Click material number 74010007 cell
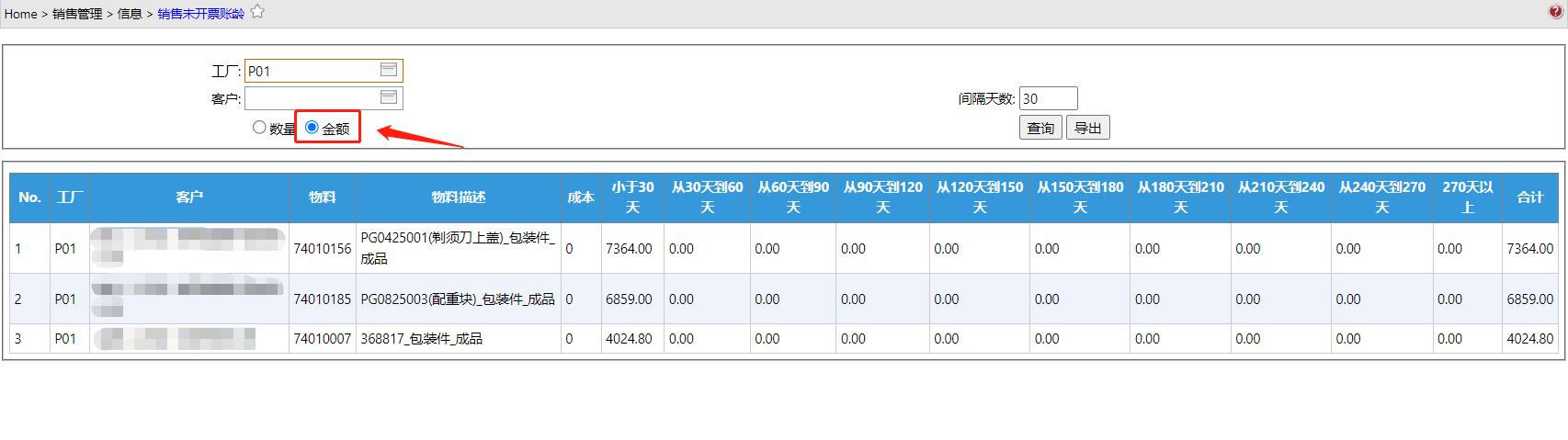This screenshot has height=440, width=1568. point(322,339)
